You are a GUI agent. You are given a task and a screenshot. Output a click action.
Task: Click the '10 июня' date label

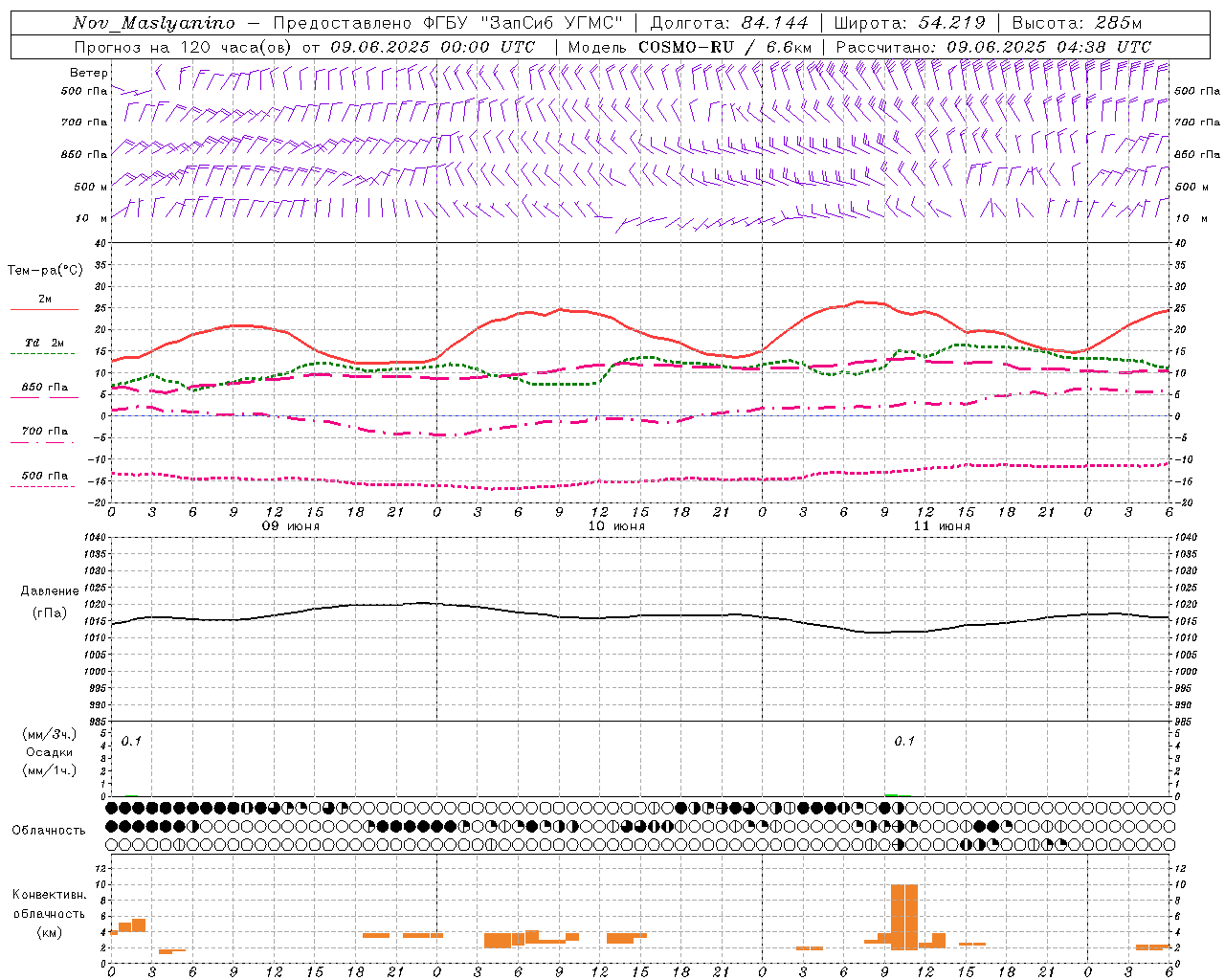coord(616,526)
